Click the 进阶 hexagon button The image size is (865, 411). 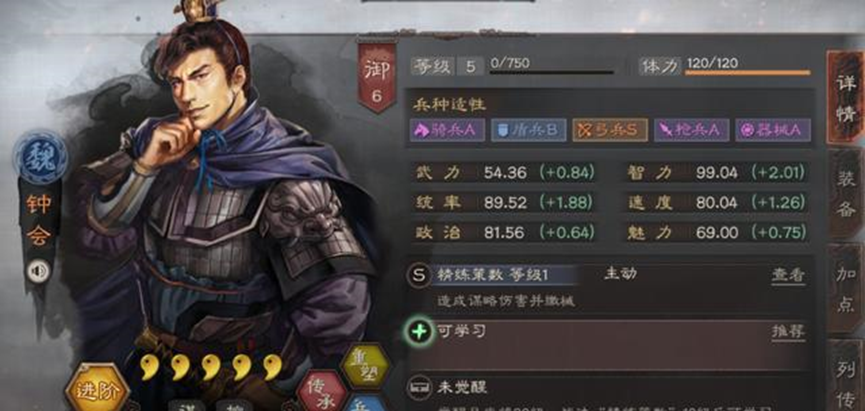(97, 389)
